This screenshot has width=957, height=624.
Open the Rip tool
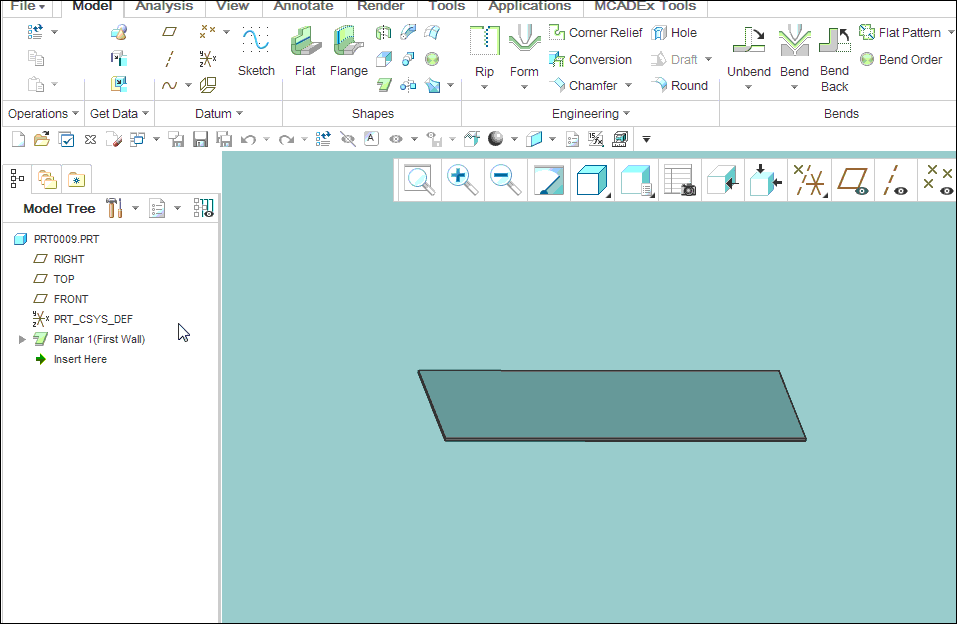485,57
